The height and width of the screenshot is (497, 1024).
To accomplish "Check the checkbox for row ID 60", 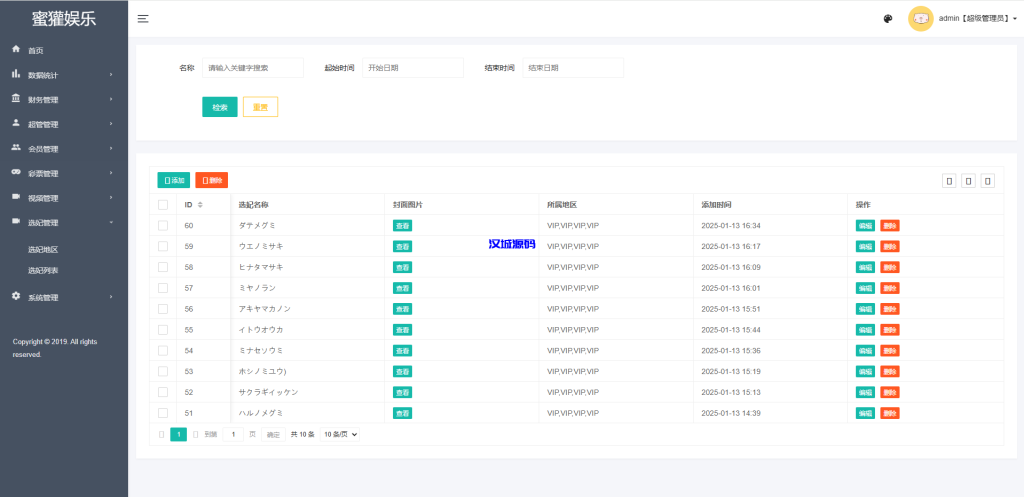I will (163, 225).
